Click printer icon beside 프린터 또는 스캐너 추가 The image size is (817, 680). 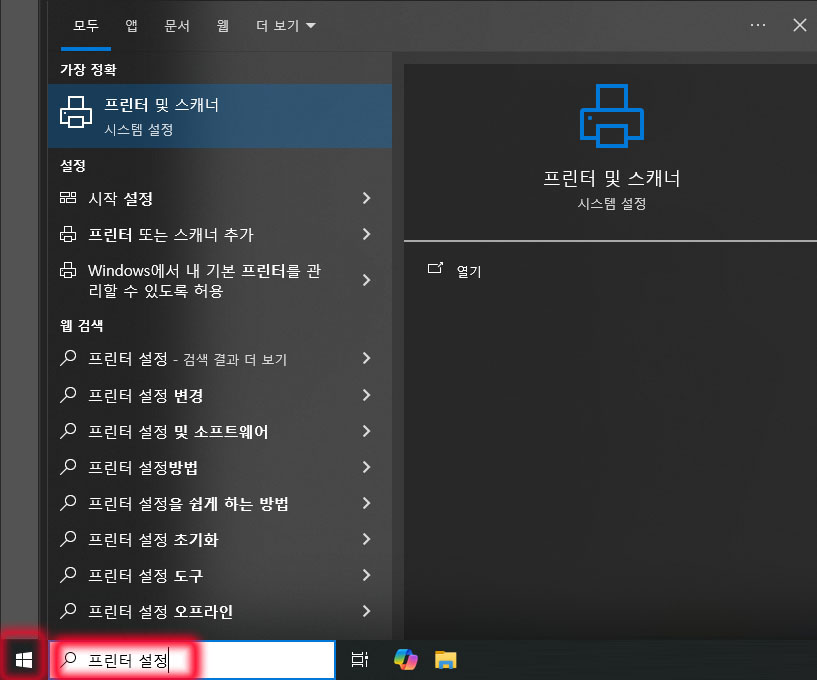[x=68, y=234]
